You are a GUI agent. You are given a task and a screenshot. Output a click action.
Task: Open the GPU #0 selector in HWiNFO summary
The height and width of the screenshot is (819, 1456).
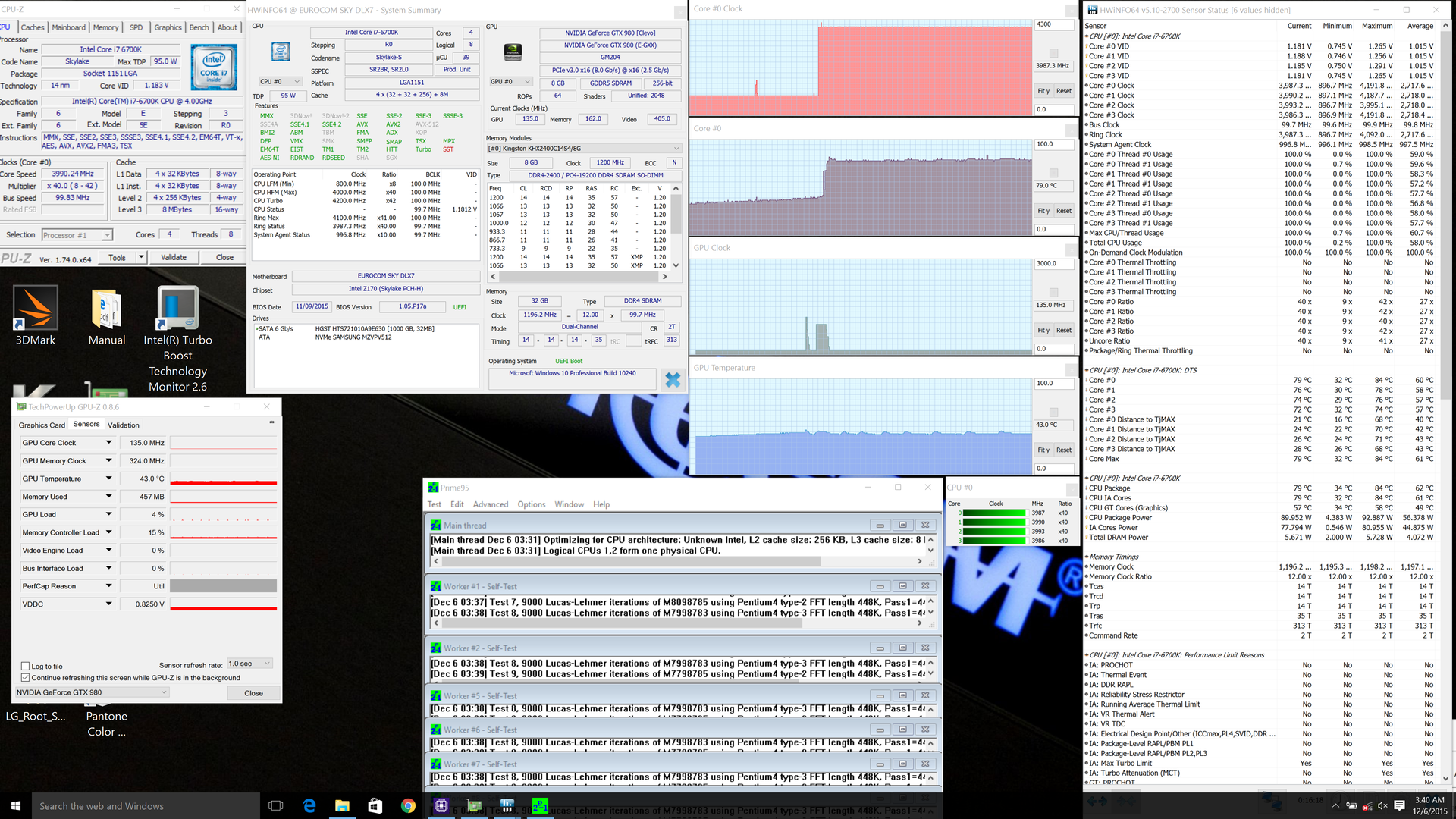[511, 82]
